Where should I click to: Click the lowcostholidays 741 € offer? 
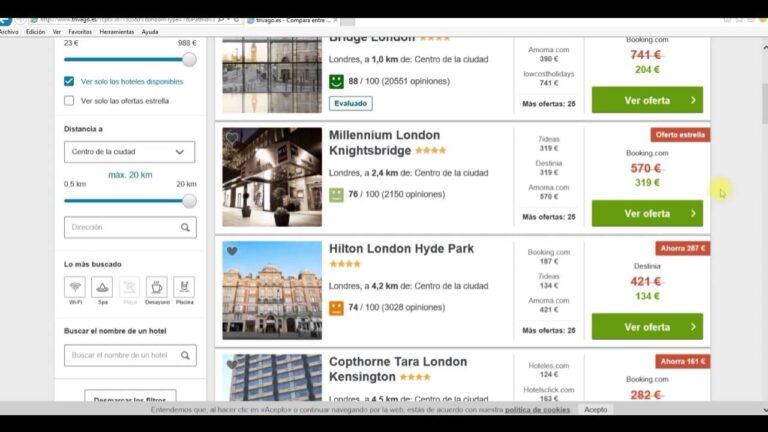coord(549,78)
